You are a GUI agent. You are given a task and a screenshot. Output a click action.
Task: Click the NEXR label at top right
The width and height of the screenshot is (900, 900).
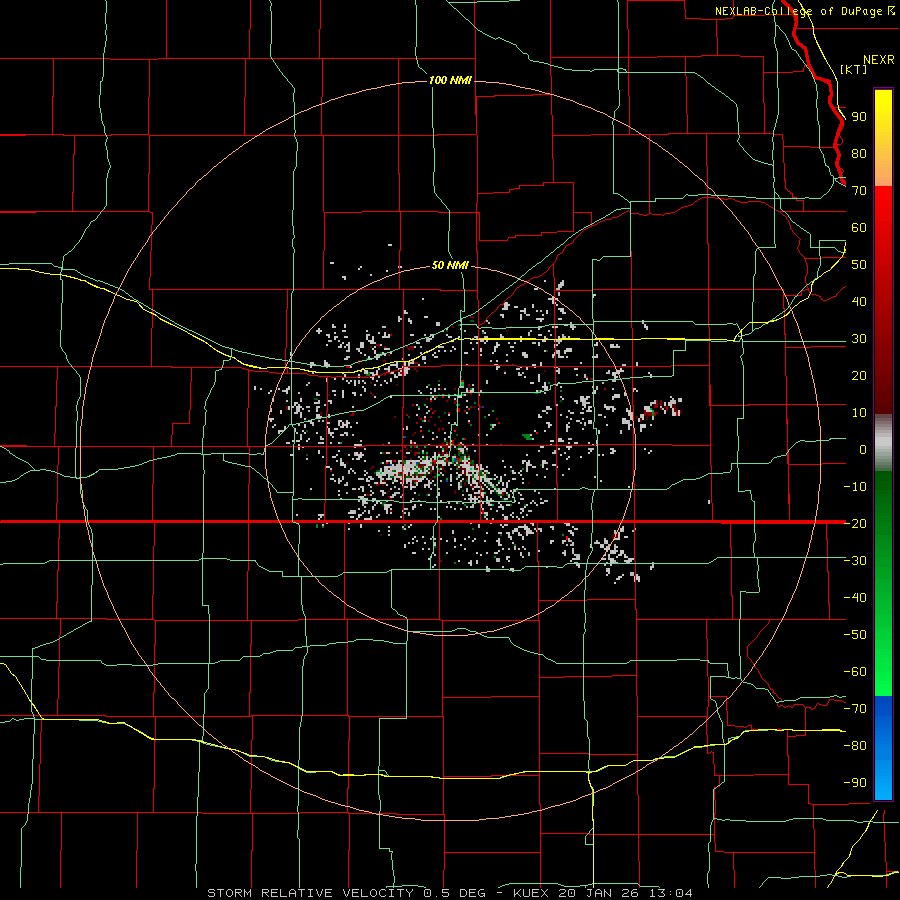click(x=879, y=60)
